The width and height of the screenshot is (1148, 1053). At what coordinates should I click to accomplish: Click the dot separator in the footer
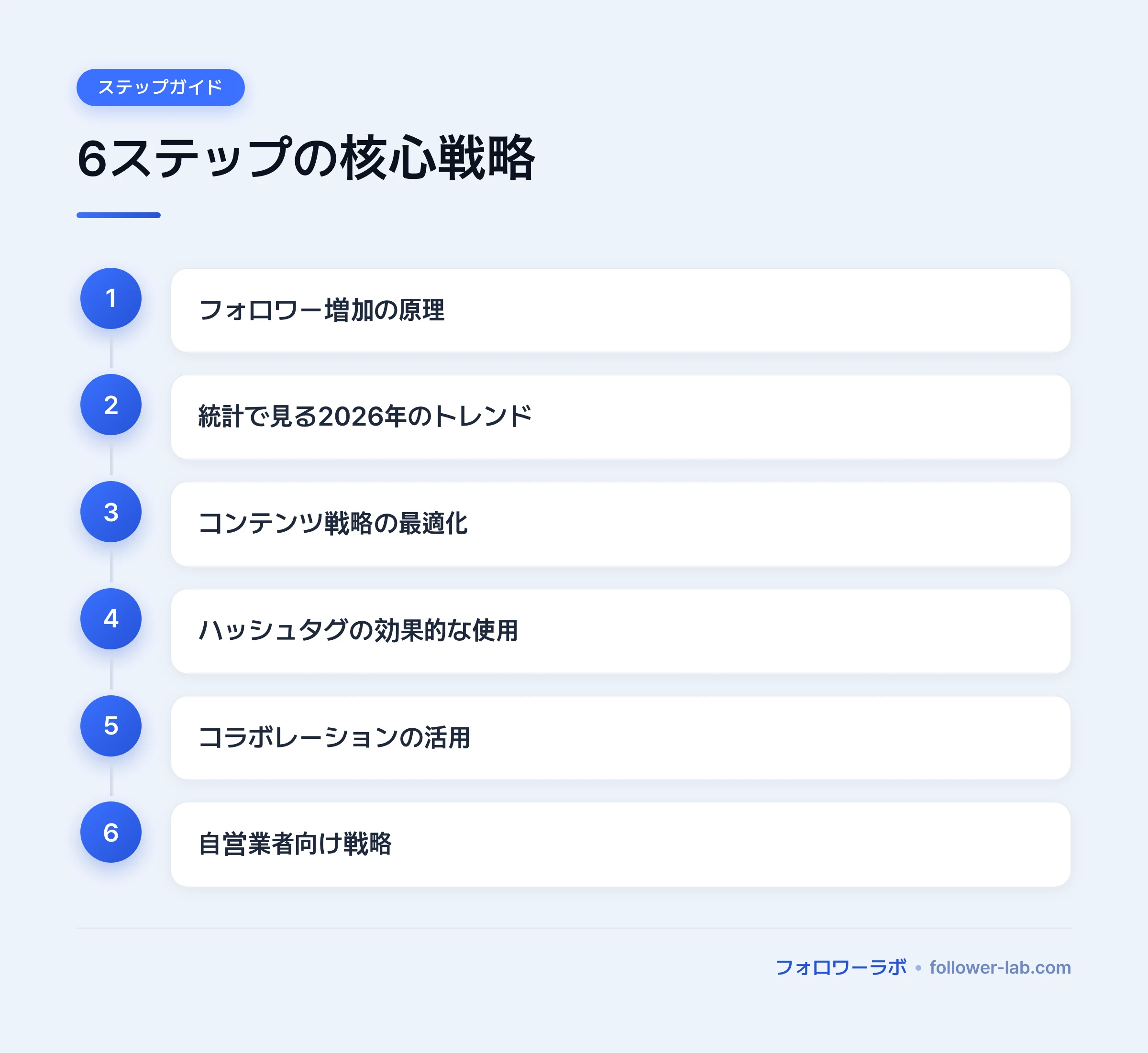click(x=918, y=968)
